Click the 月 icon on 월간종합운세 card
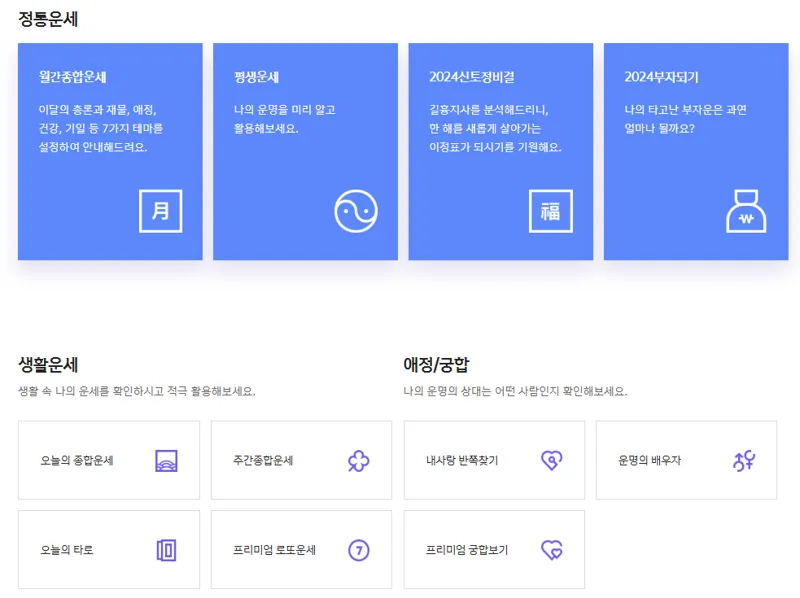800x598 pixels. [161, 211]
